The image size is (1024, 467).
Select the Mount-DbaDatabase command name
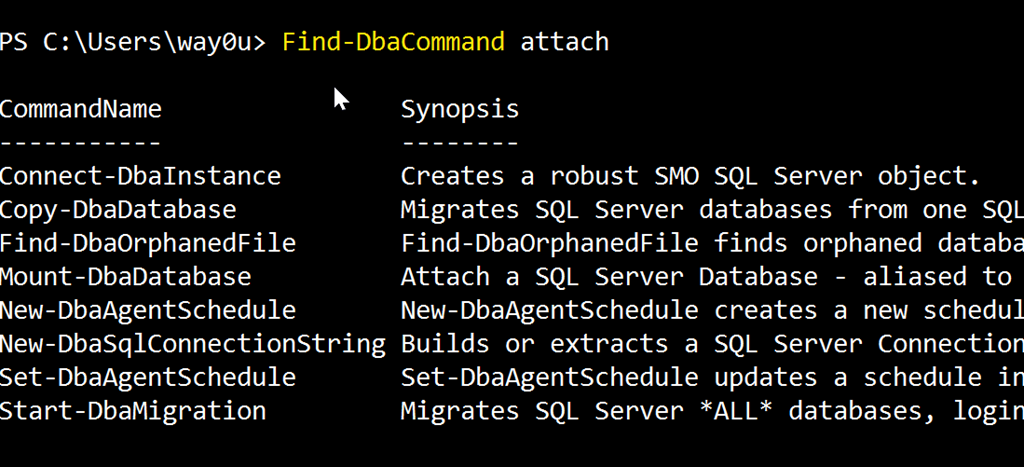click(126, 277)
